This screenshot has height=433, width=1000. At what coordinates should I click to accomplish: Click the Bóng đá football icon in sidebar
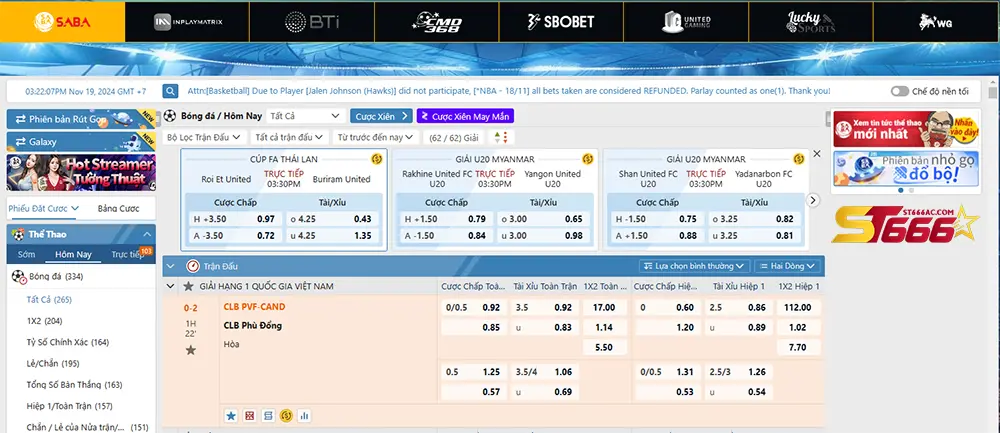[x=19, y=277]
